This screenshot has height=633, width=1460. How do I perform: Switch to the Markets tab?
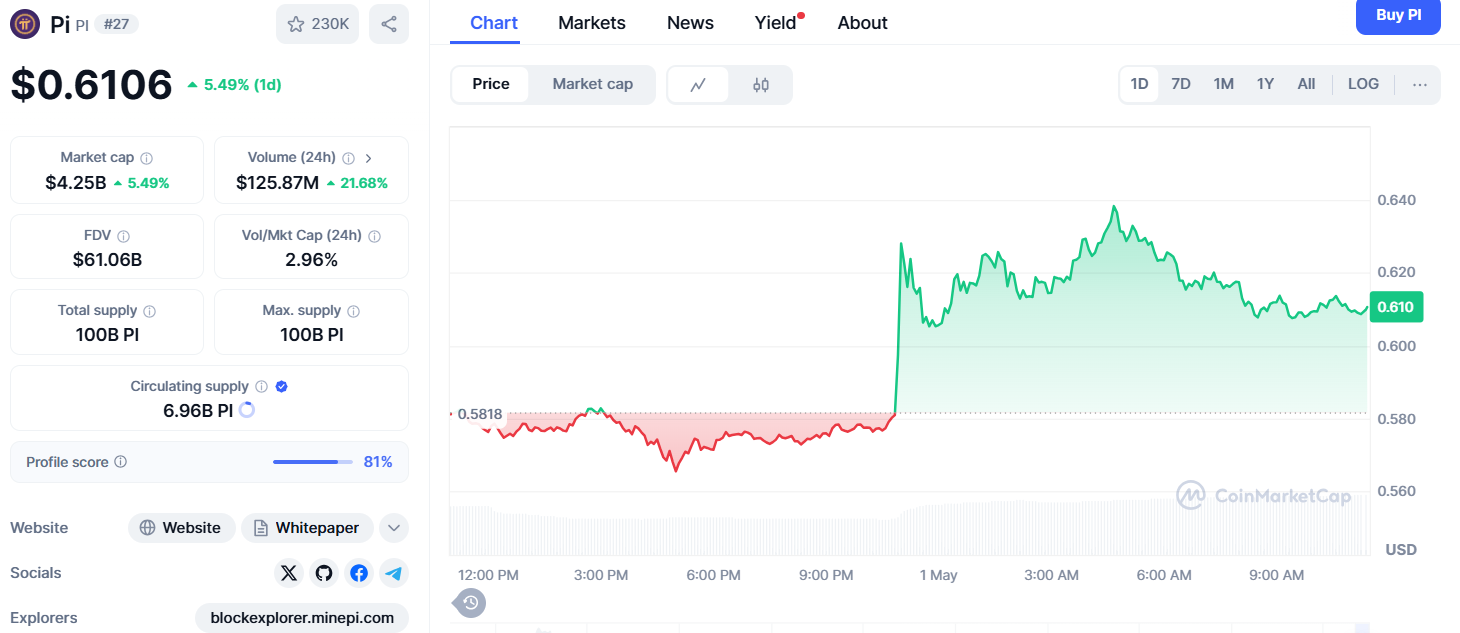[x=592, y=22]
